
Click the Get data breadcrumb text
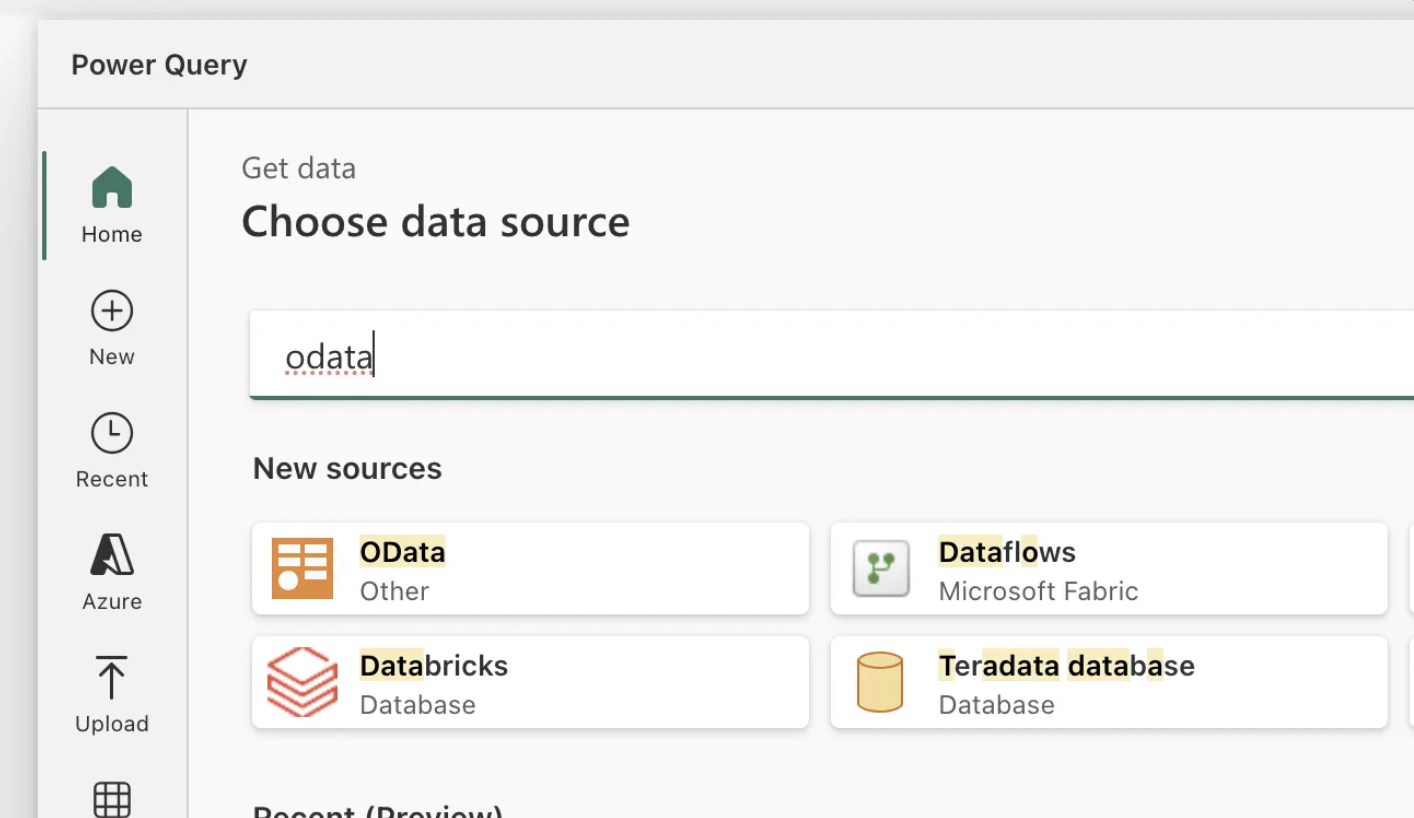tap(299, 168)
